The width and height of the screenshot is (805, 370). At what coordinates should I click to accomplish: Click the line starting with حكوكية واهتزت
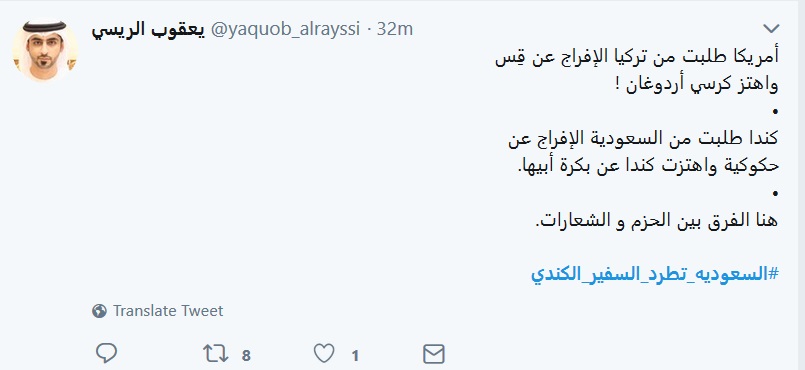pos(647,167)
